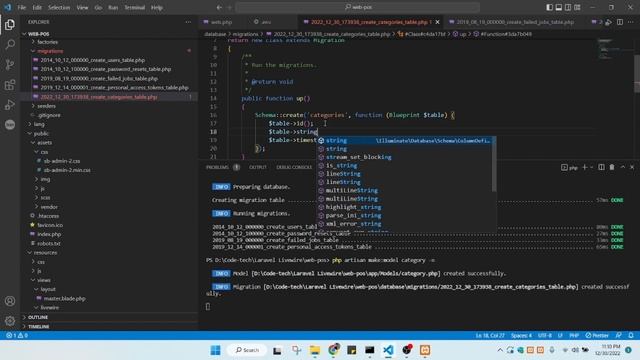Switch to the OUTPUT panel tab
Screen dimensions: 640x360
click(x=258, y=167)
